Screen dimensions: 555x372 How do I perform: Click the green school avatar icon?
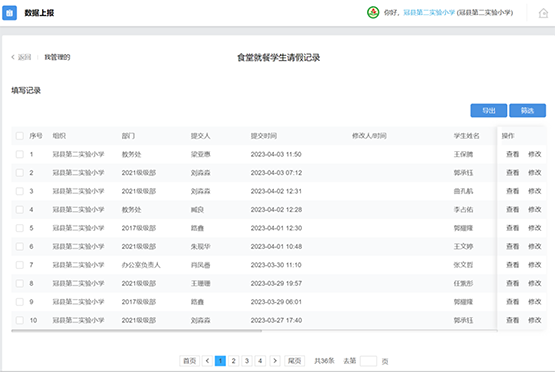pyautogui.click(x=373, y=12)
